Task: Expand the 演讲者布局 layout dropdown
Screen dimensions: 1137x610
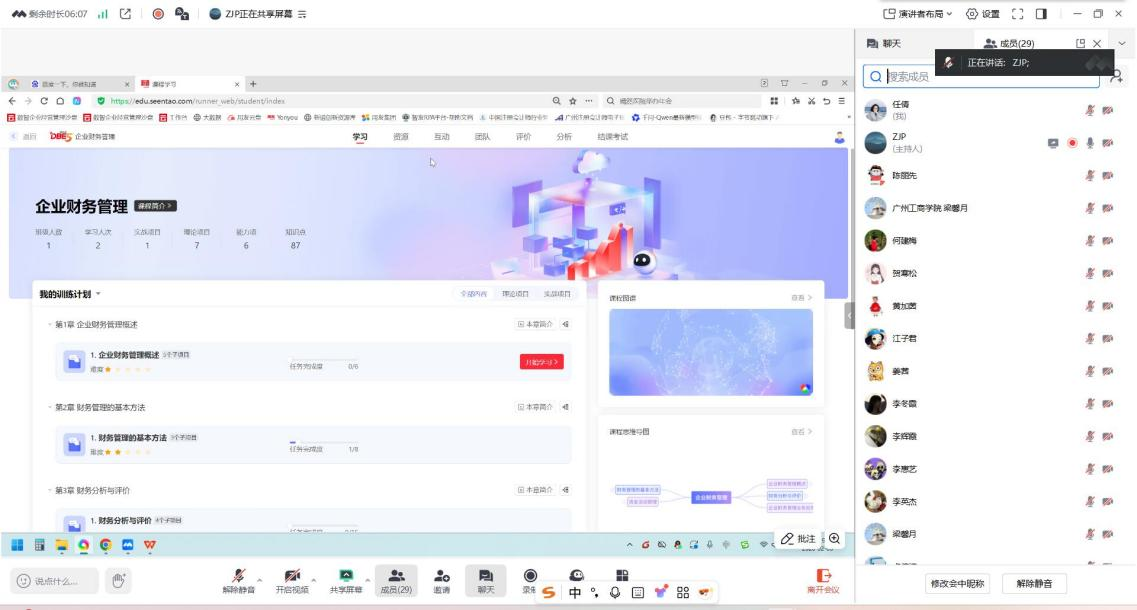Action: coord(918,14)
